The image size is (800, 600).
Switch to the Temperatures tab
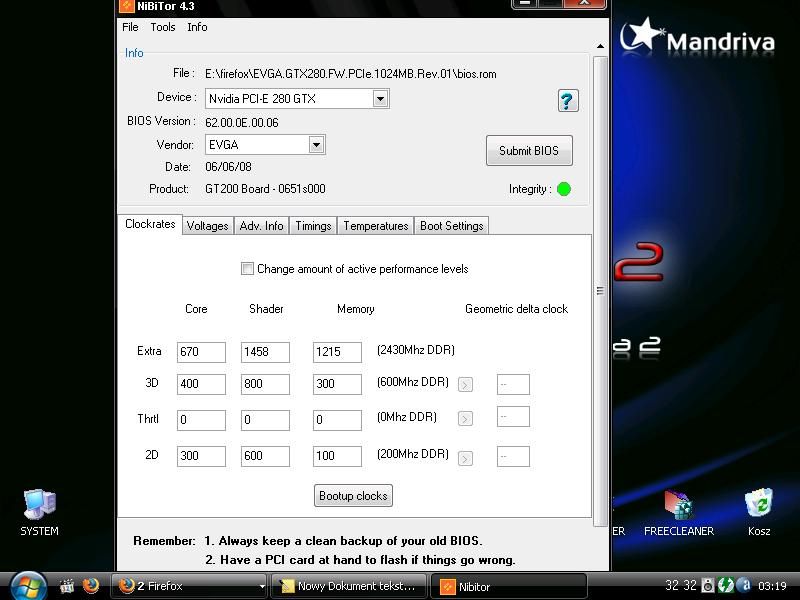pos(376,226)
